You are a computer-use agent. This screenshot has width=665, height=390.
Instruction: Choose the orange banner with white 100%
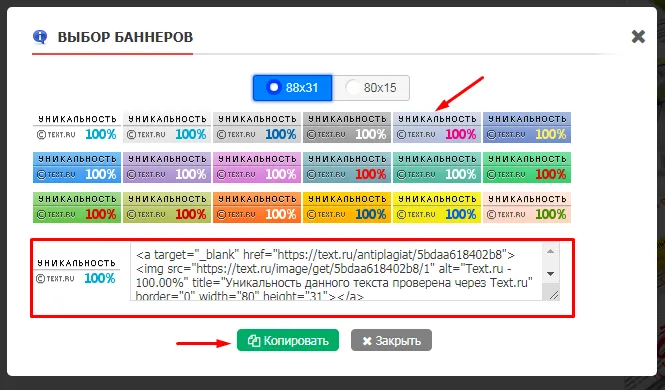coord(257,207)
